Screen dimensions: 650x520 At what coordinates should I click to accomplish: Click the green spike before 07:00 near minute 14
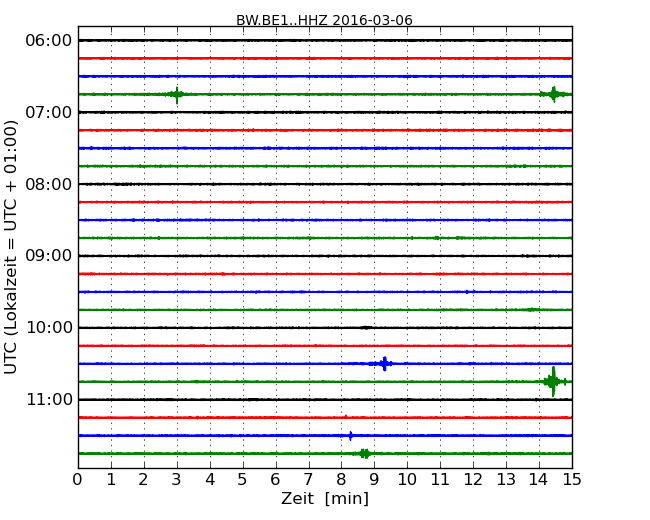[554, 95]
